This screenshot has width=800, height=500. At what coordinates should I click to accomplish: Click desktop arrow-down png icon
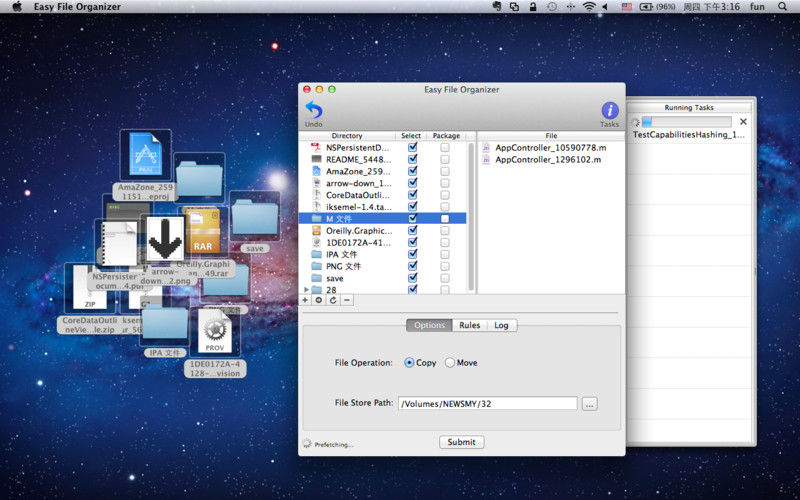click(x=165, y=238)
